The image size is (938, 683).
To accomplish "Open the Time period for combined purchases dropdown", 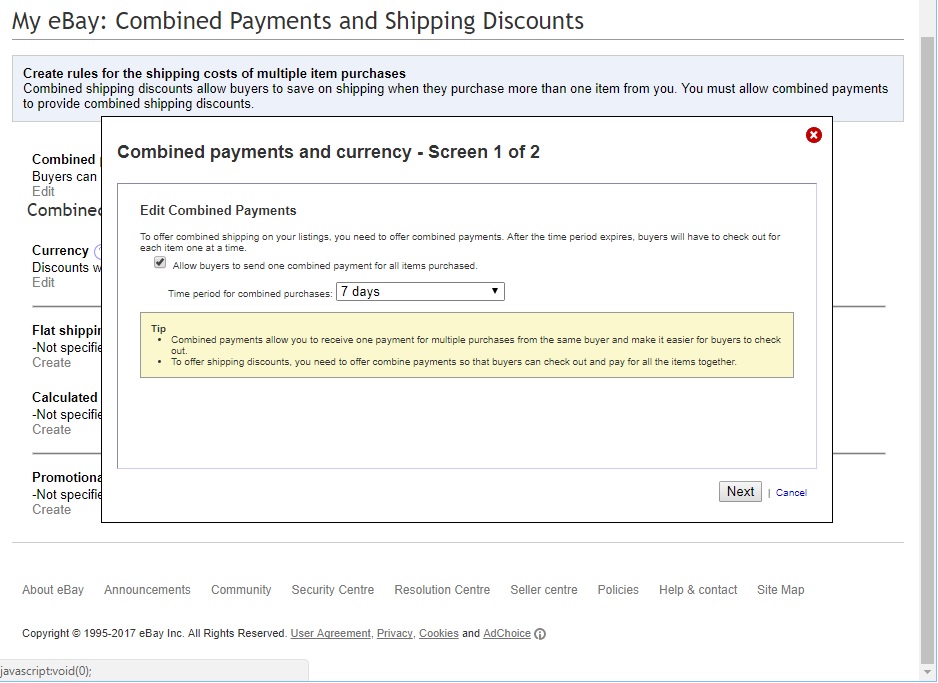I will click(x=421, y=292).
